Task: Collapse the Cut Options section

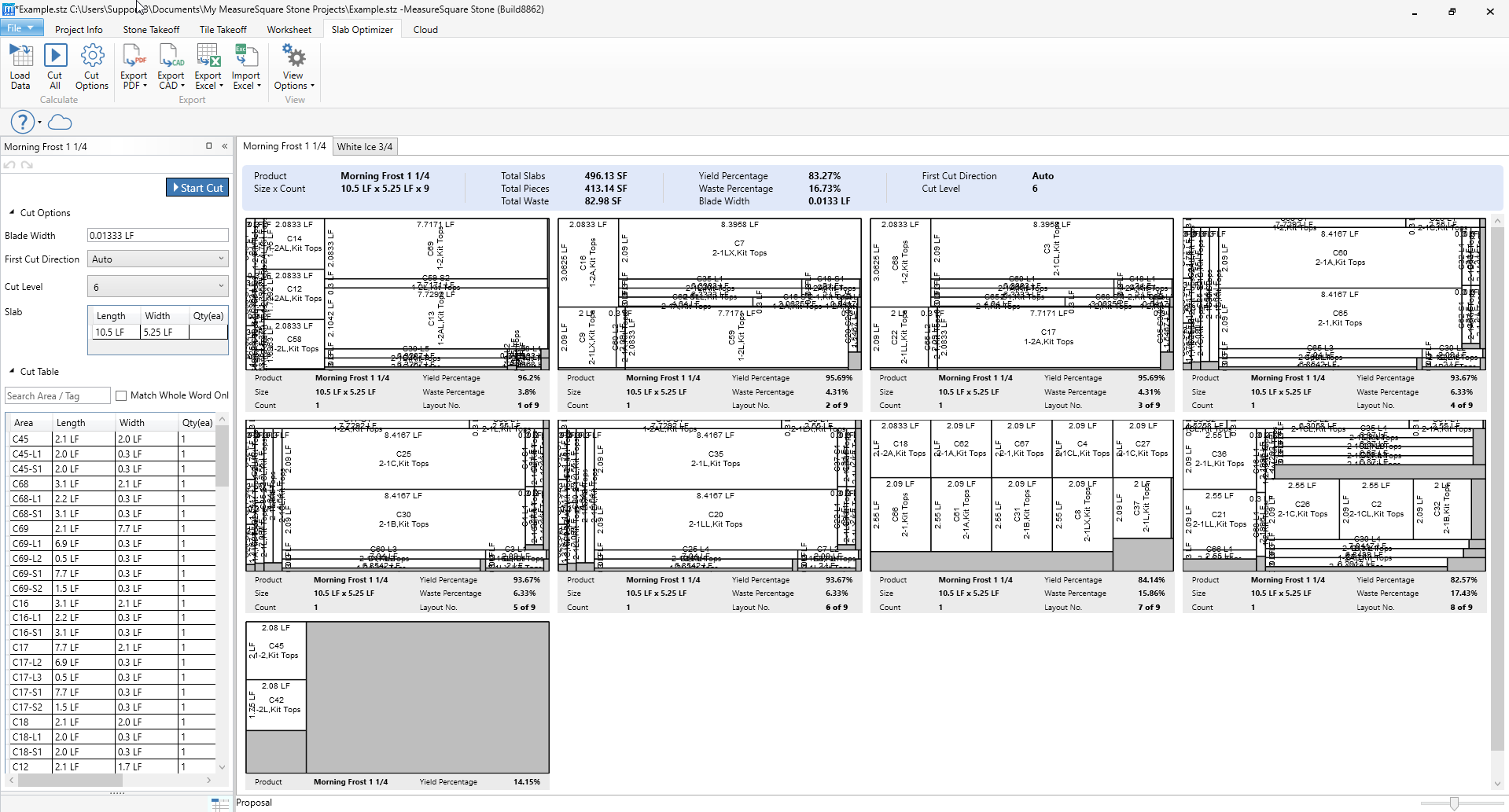Action: coord(12,212)
